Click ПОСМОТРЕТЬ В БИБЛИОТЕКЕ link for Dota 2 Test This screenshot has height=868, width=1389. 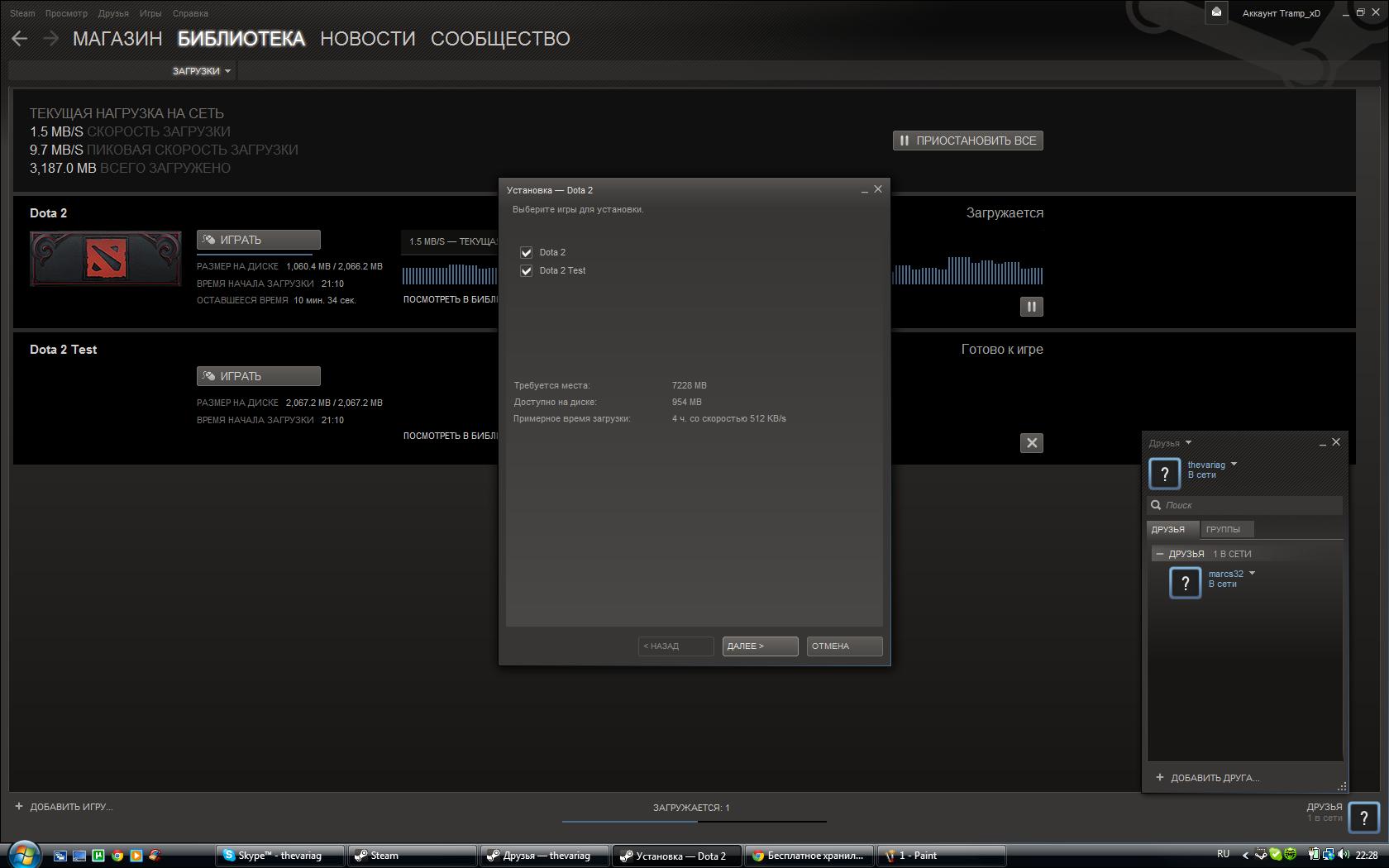click(x=451, y=436)
